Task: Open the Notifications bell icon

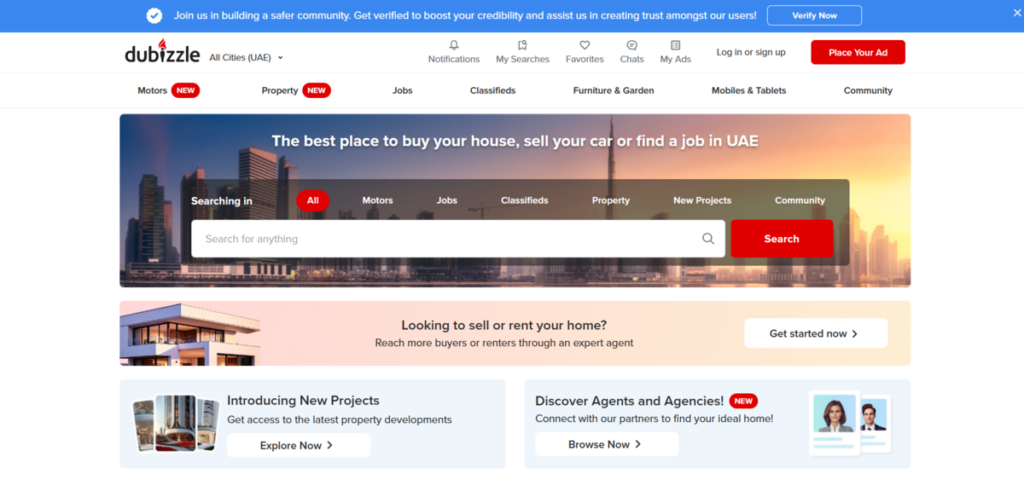Action: pyautogui.click(x=454, y=45)
